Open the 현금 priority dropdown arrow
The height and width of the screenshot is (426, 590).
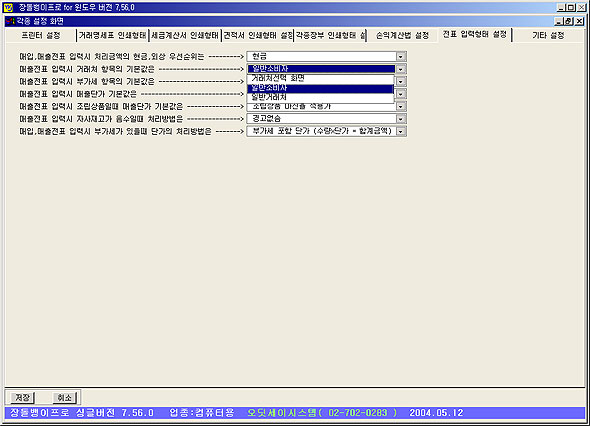click(401, 57)
